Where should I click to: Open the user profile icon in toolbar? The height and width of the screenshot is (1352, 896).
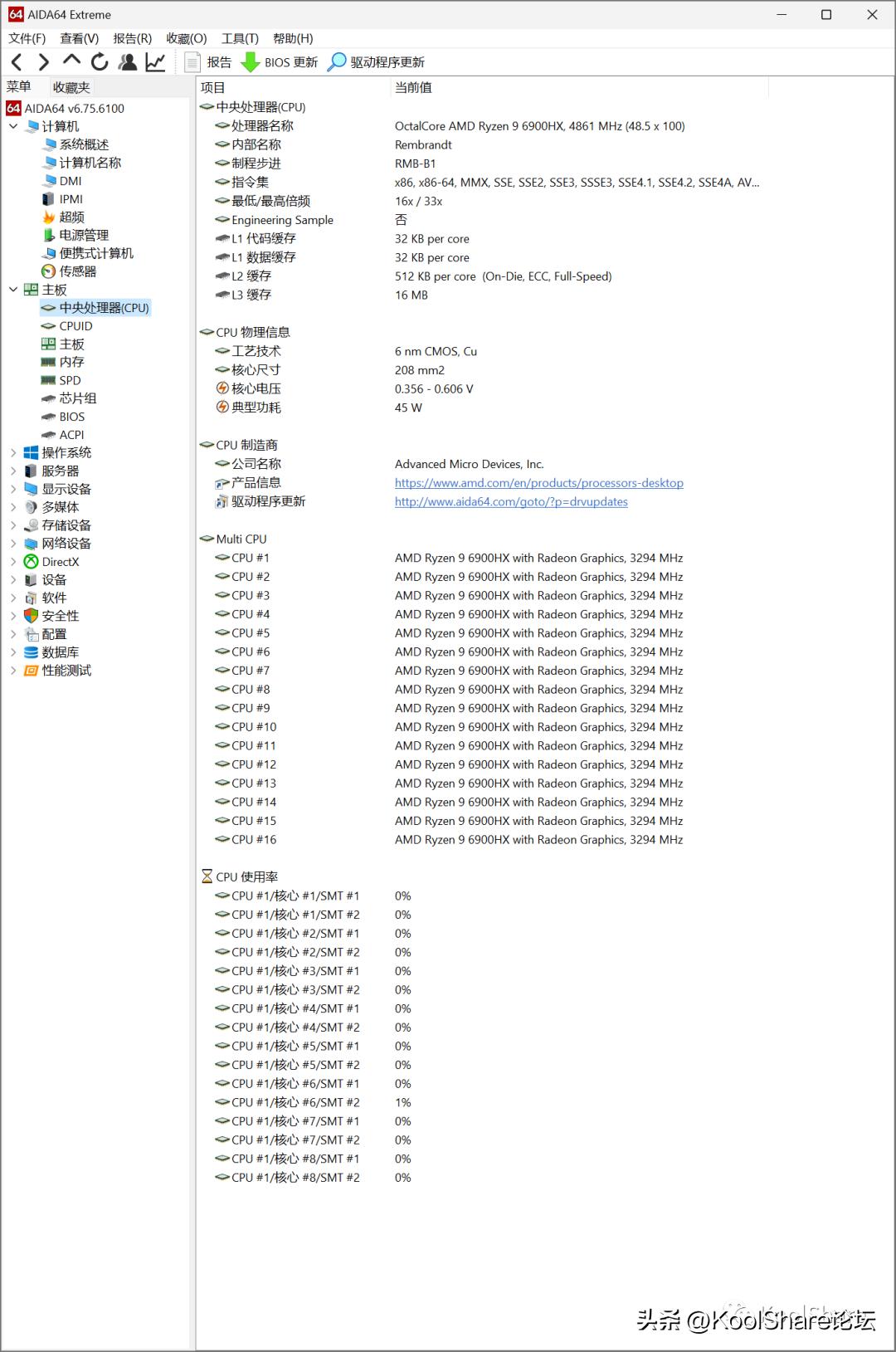pyautogui.click(x=128, y=62)
